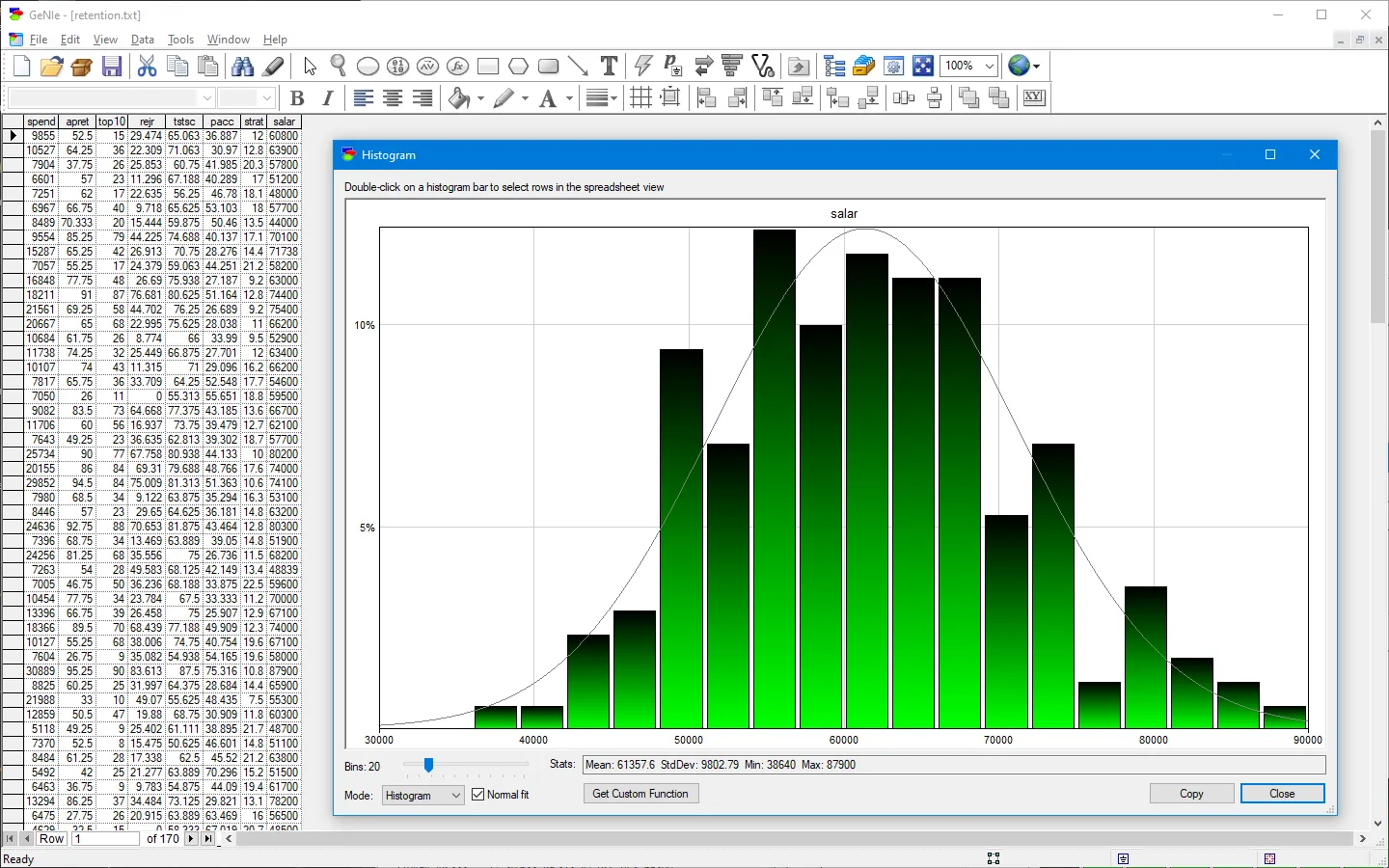Expand the 100% zoom dropdown
Image resolution: width=1389 pixels, height=868 pixels.
pos(989,66)
